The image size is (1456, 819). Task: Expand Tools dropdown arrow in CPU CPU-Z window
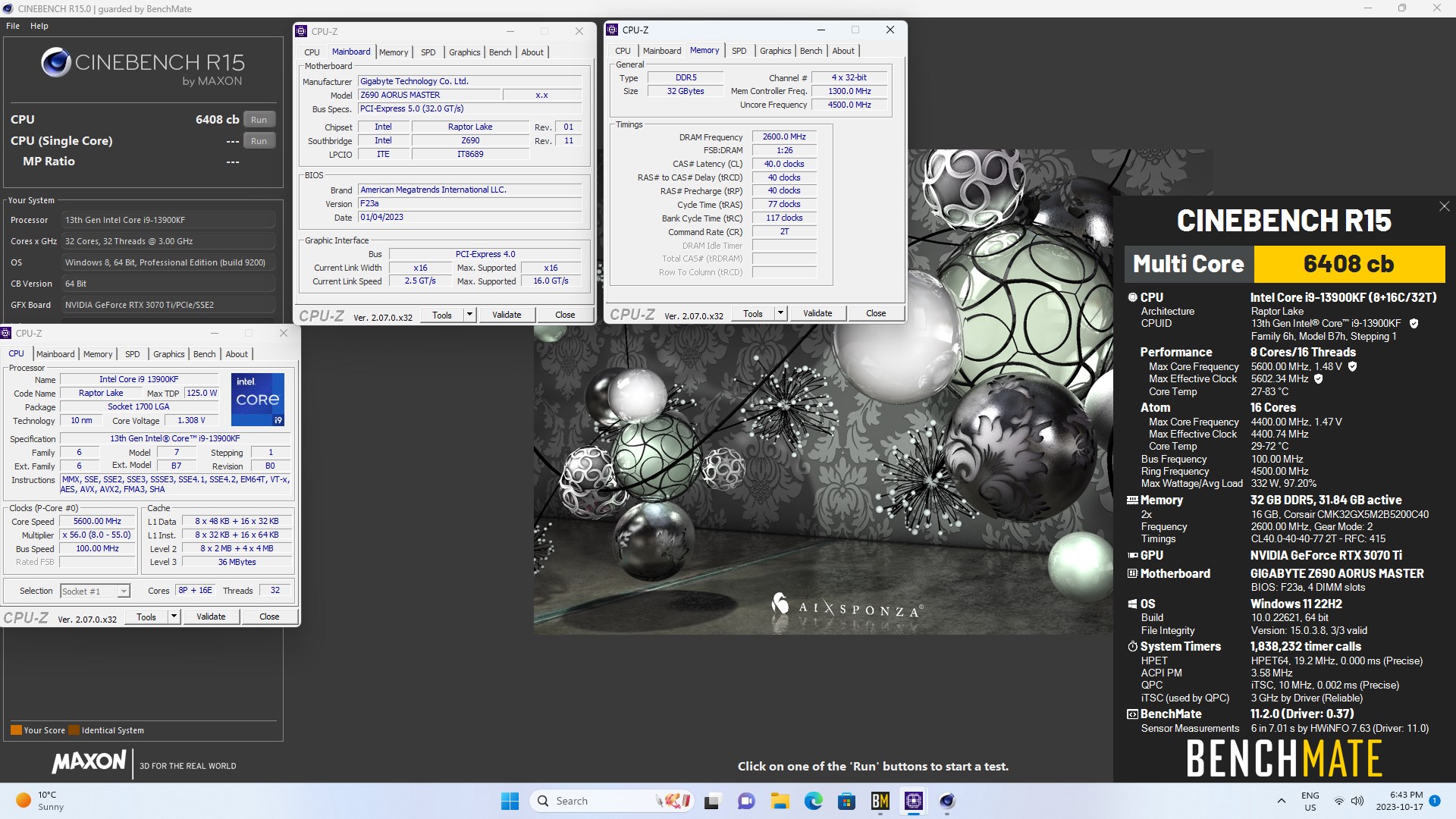[174, 617]
